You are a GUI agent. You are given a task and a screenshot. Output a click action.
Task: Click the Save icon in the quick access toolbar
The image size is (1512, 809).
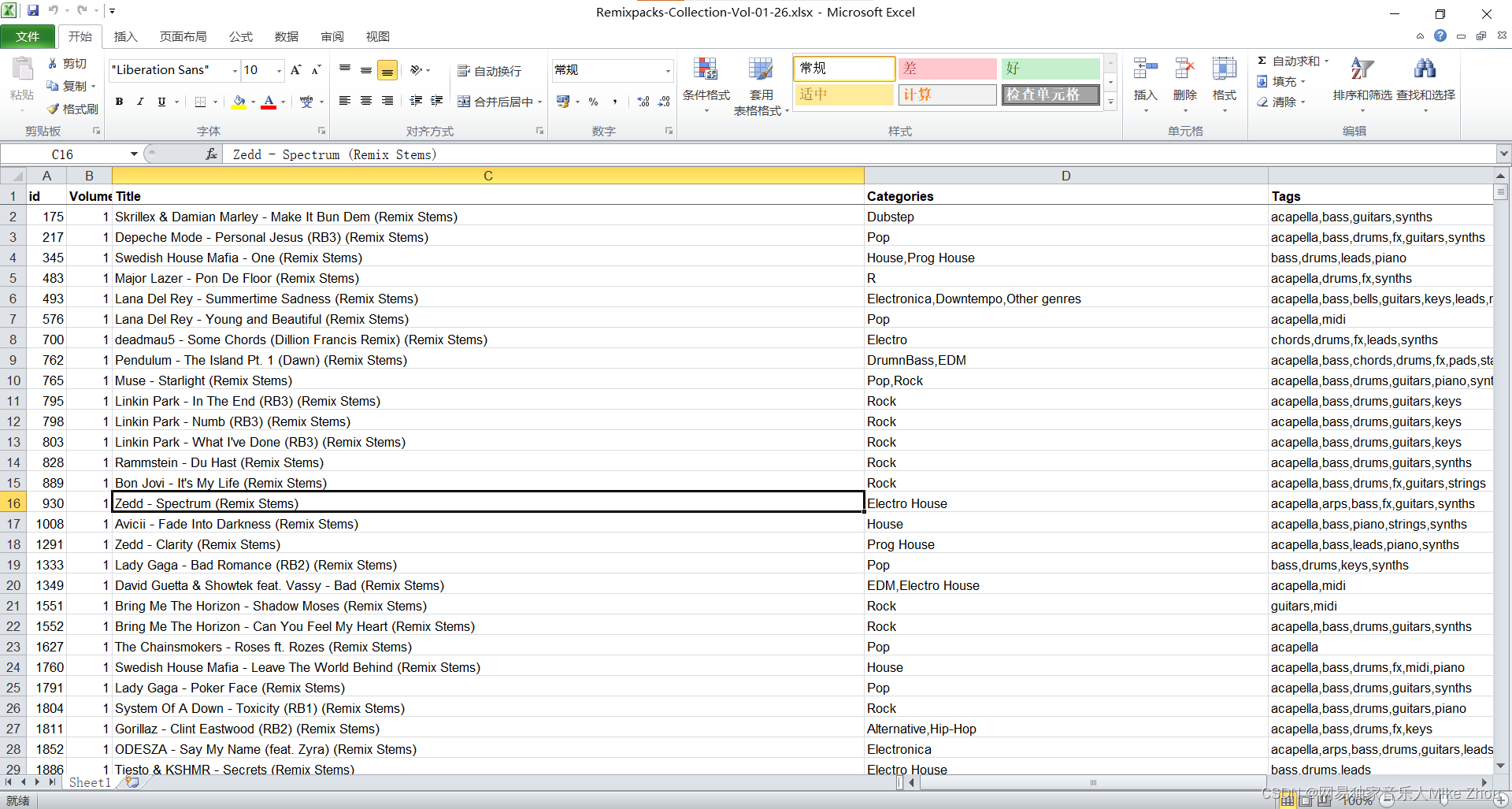[33, 11]
